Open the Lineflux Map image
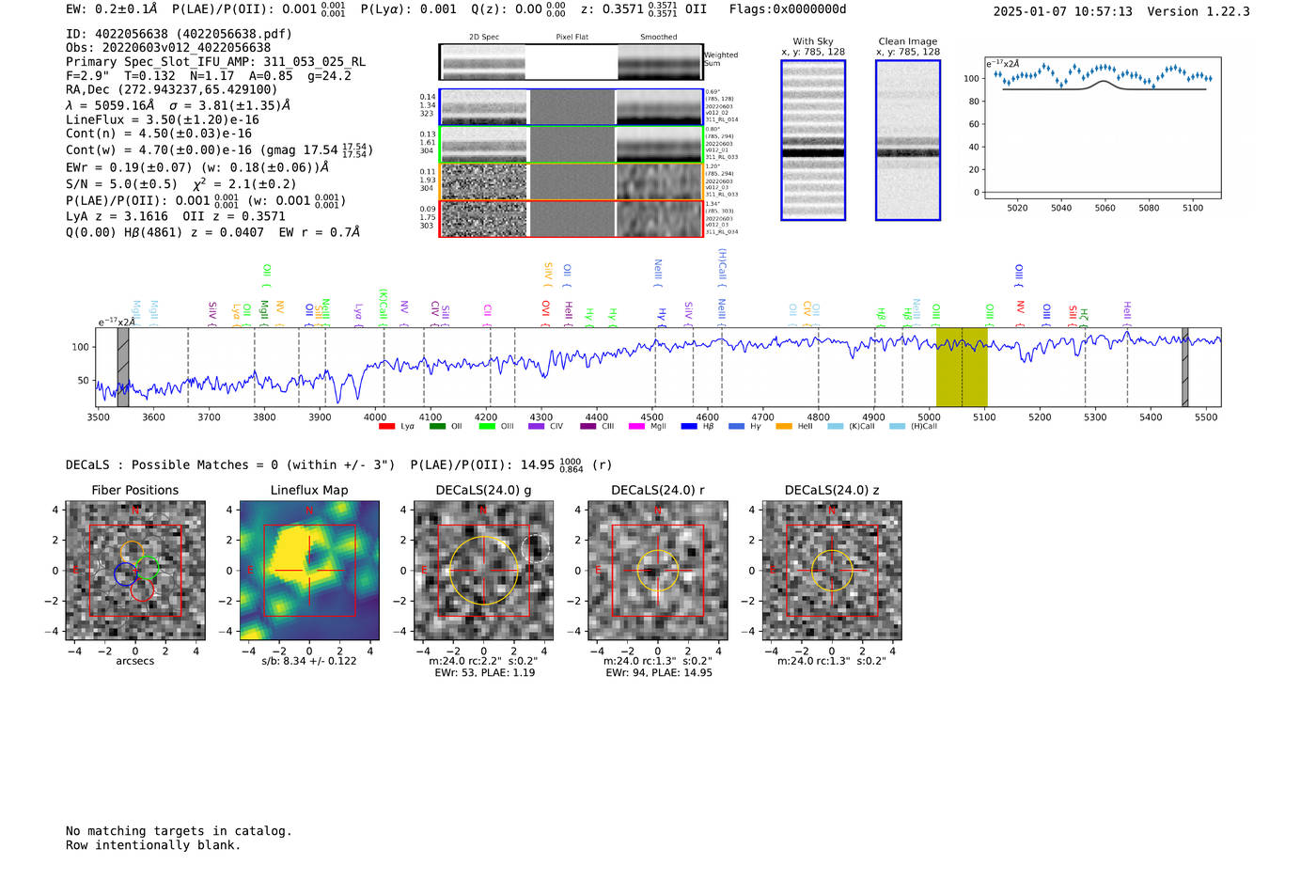The image size is (1316, 896). pyautogui.click(x=309, y=571)
